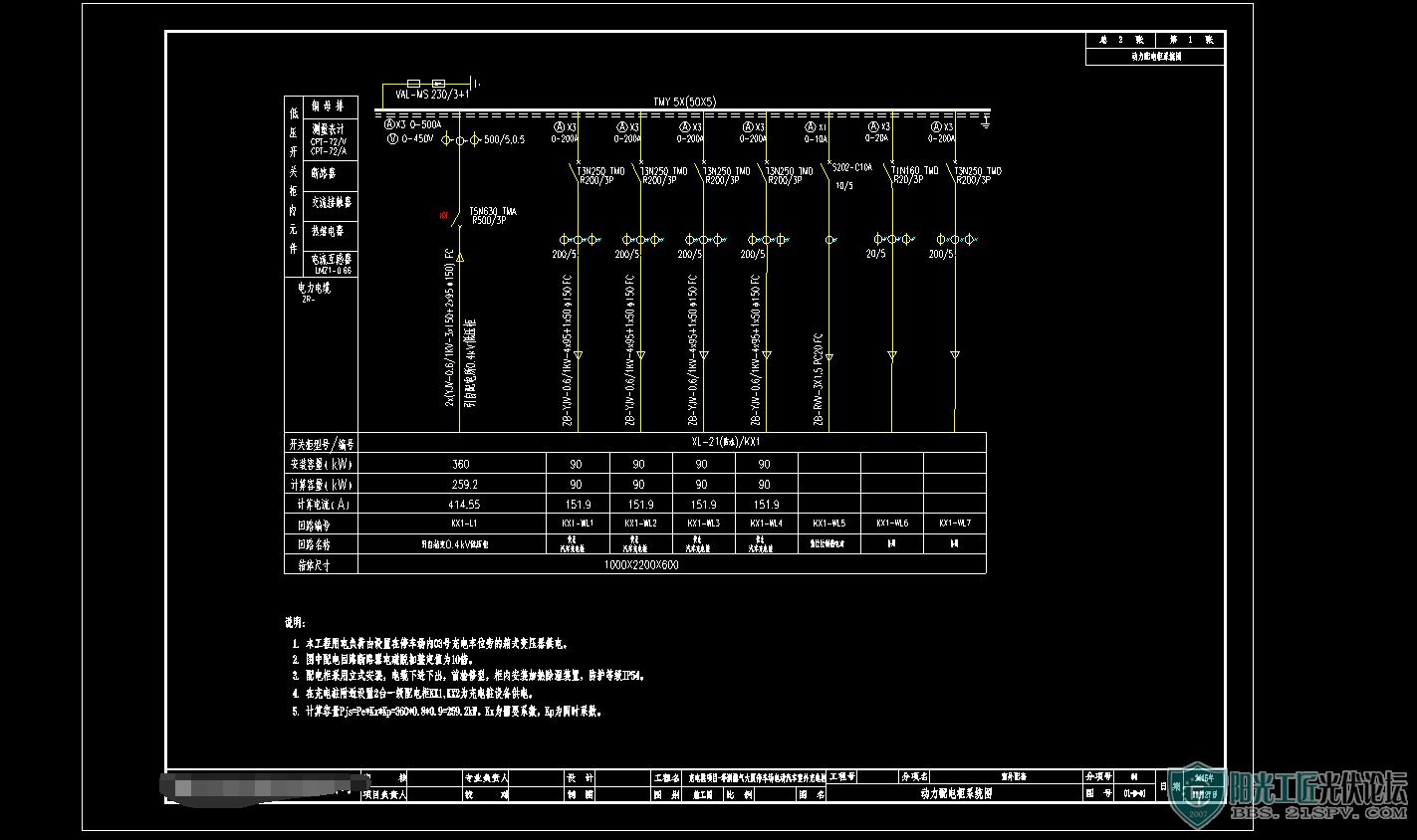This screenshot has width=1417, height=840.
Task: Select the 动力配电柜系统图 drawing name in the bottom title block
Action: pyautogui.click(x=956, y=794)
